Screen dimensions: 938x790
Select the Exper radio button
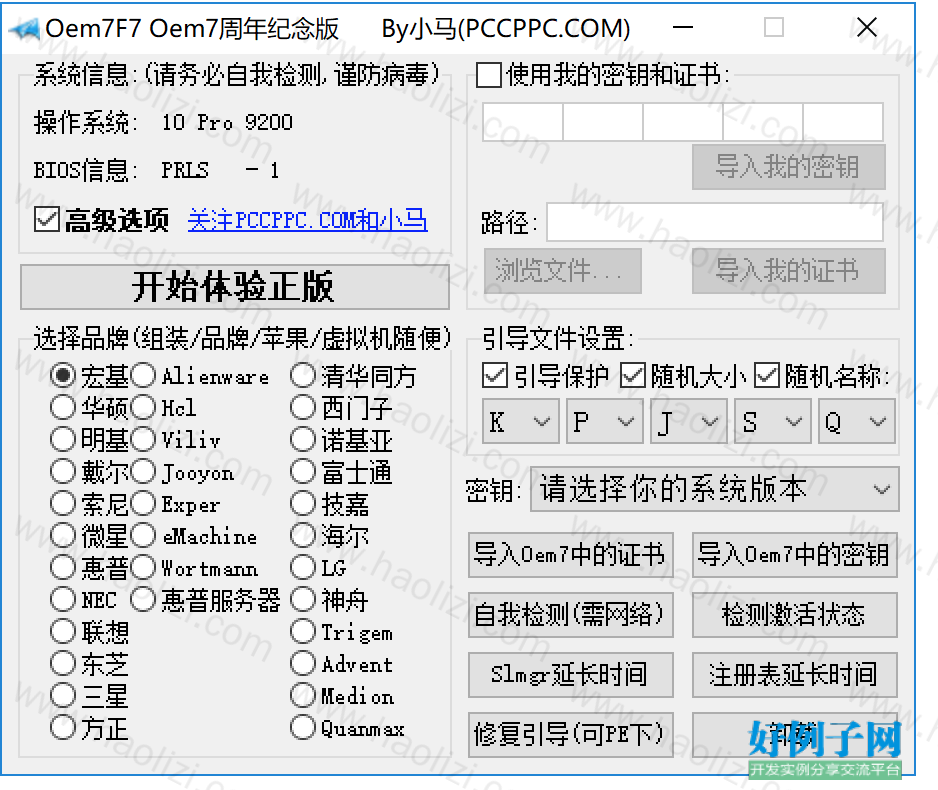tap(144, 504)
